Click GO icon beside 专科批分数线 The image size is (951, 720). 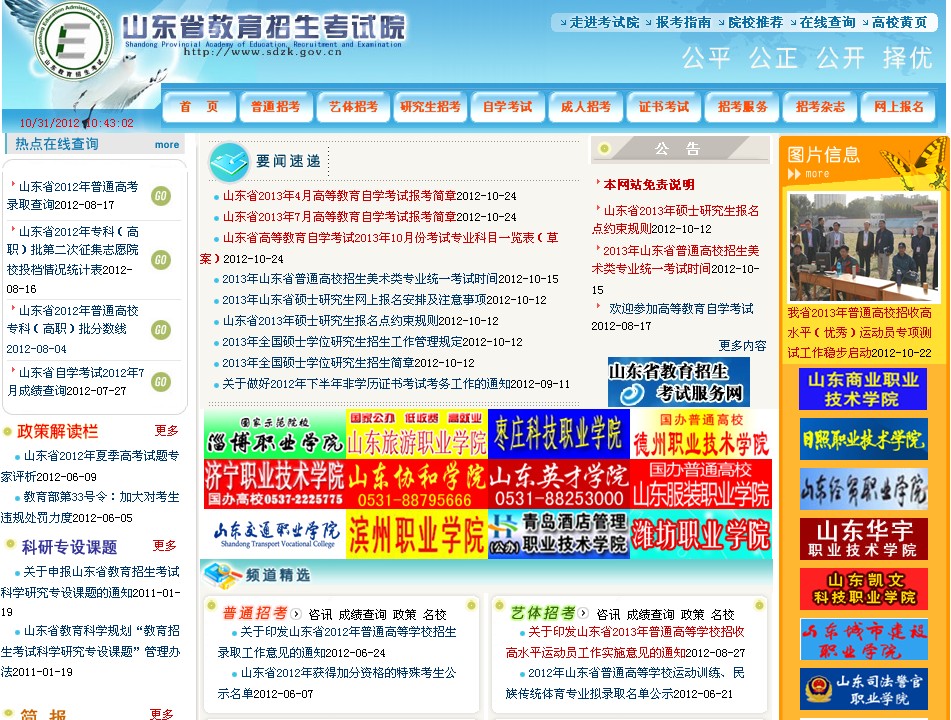pyautogui.click(x=161, y=330)
